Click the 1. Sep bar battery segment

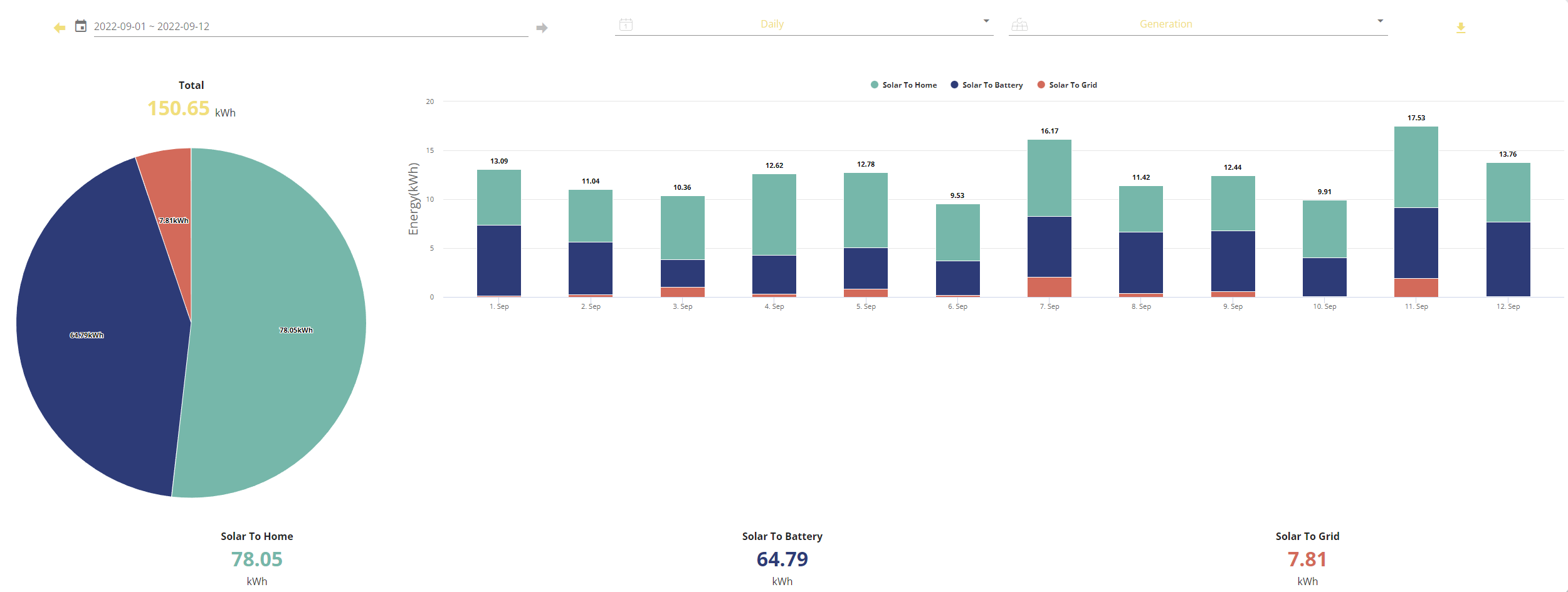tap(499, 260)
